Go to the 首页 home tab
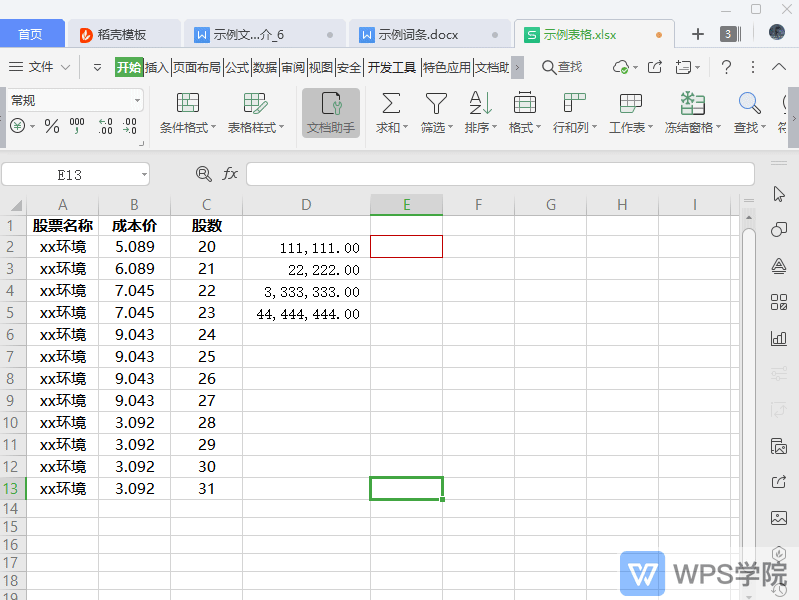The width and height of the screenshot is (799, 600). [x=31, y=34]
